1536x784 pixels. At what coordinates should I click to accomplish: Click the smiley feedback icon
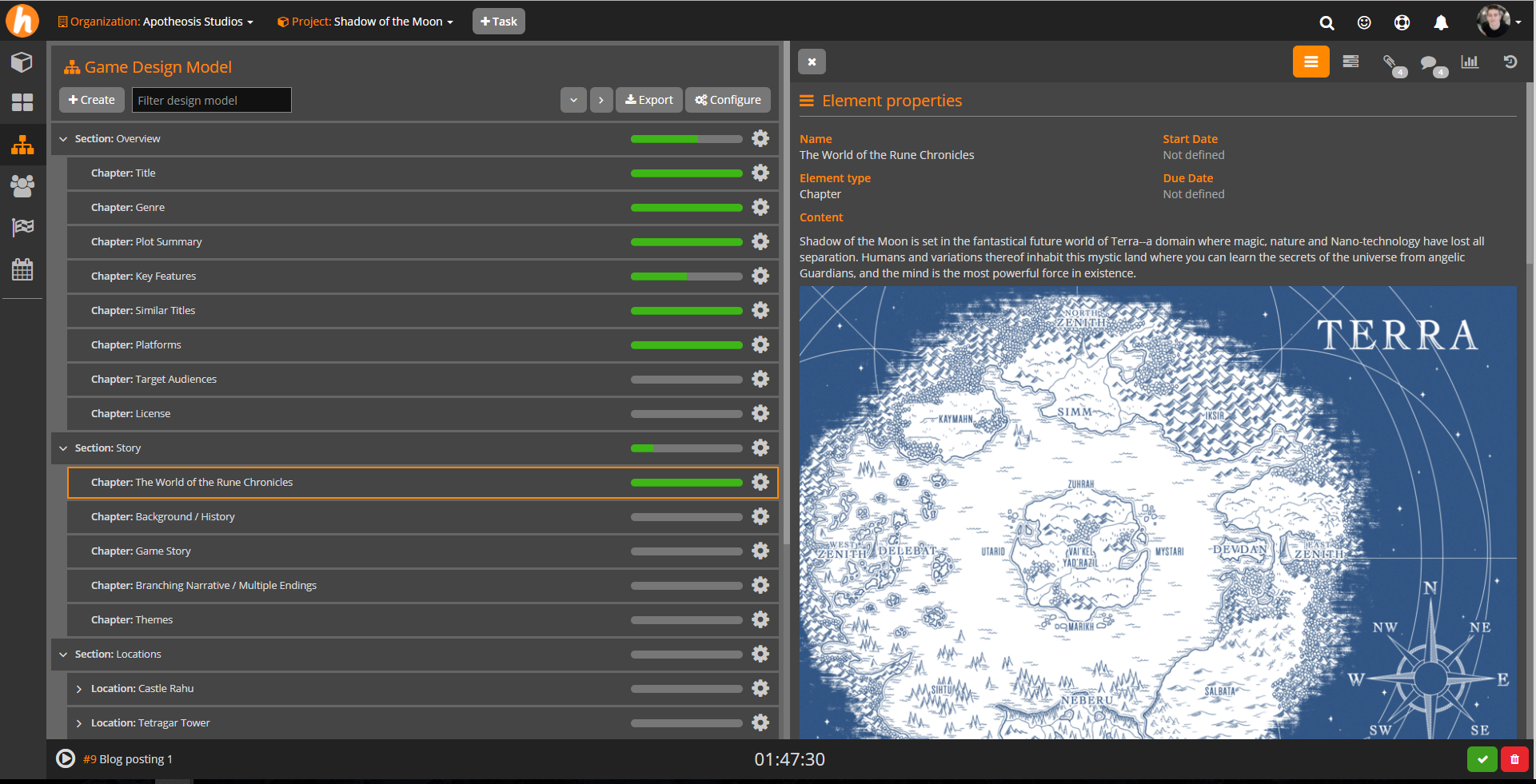click(x=1364, y=22)
